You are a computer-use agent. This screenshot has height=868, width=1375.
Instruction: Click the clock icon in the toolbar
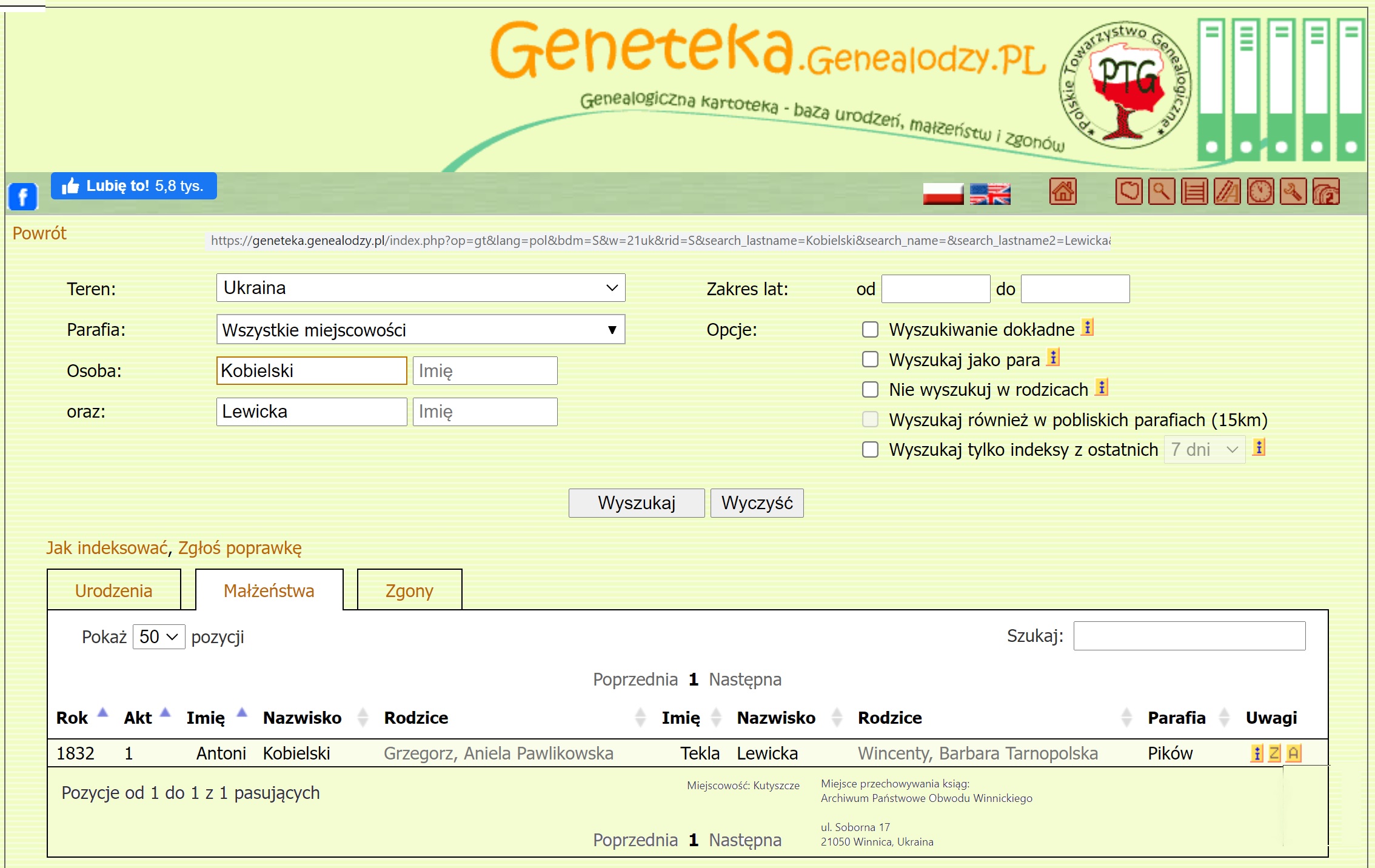click(1260, 192)
